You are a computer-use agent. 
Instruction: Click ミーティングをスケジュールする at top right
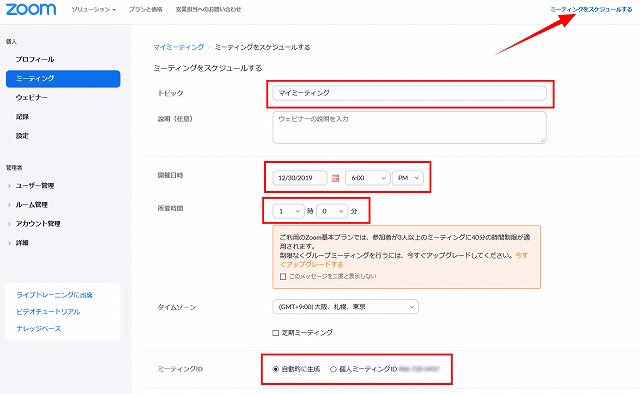(591, 9)
